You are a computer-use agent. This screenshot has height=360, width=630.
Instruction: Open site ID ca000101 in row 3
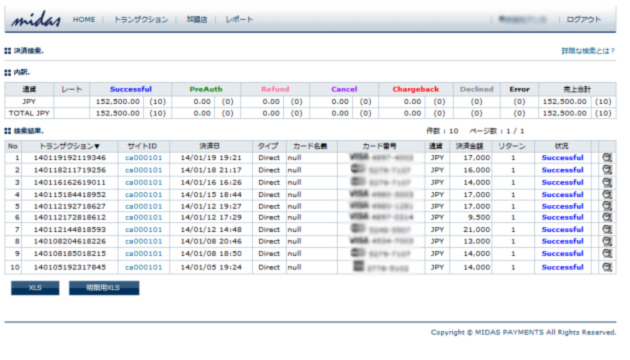pyautogui.click(x=143, y=182)
